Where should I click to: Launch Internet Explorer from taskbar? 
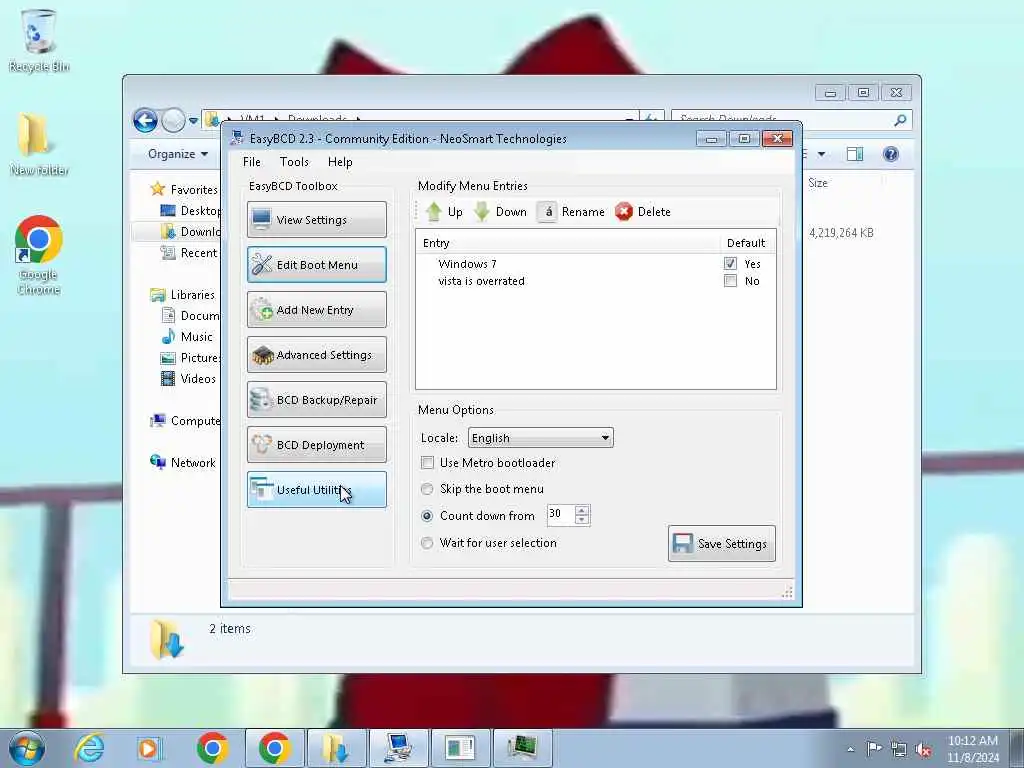89,748
